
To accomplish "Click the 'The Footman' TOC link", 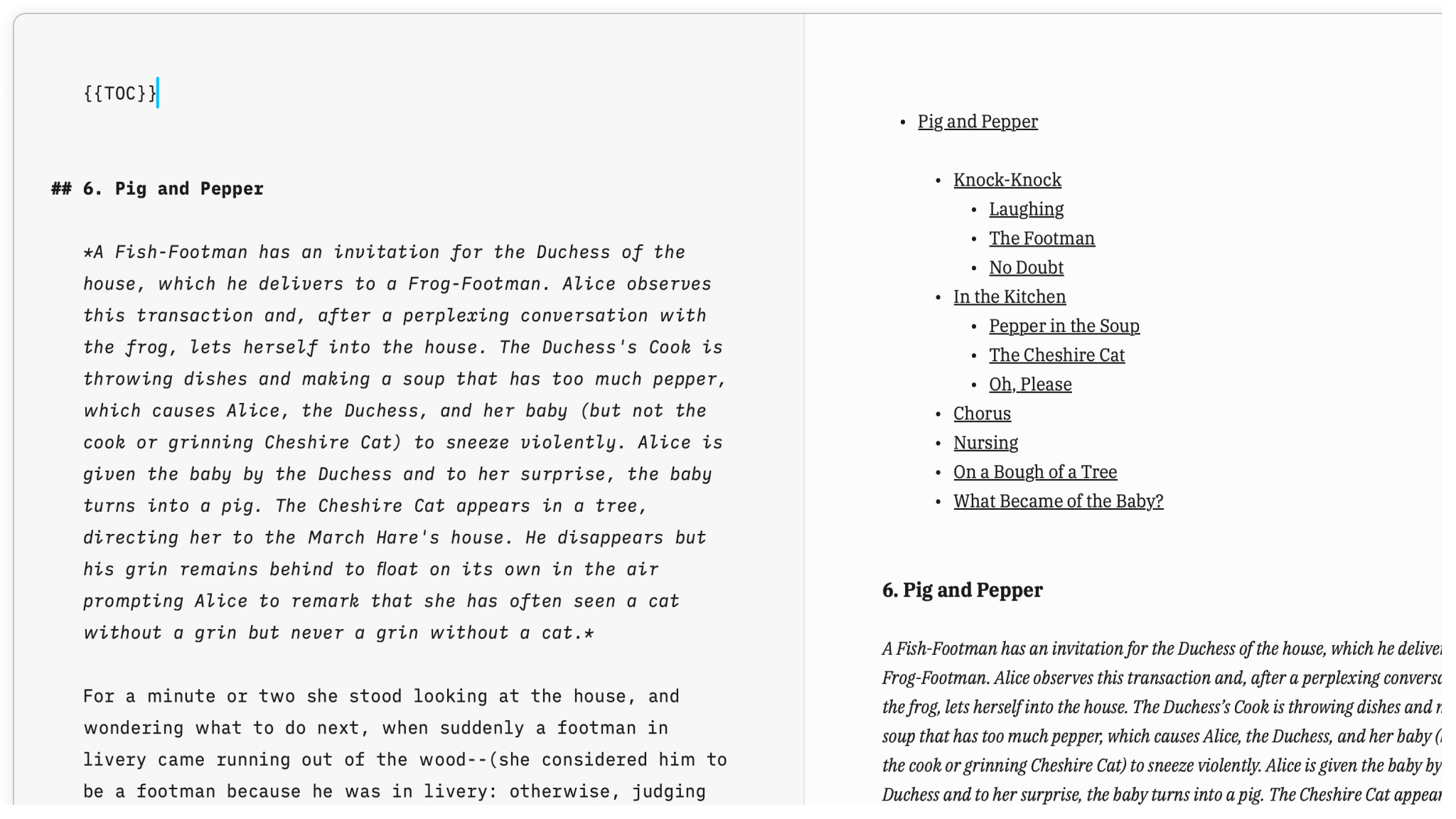I will [1042, 237].
